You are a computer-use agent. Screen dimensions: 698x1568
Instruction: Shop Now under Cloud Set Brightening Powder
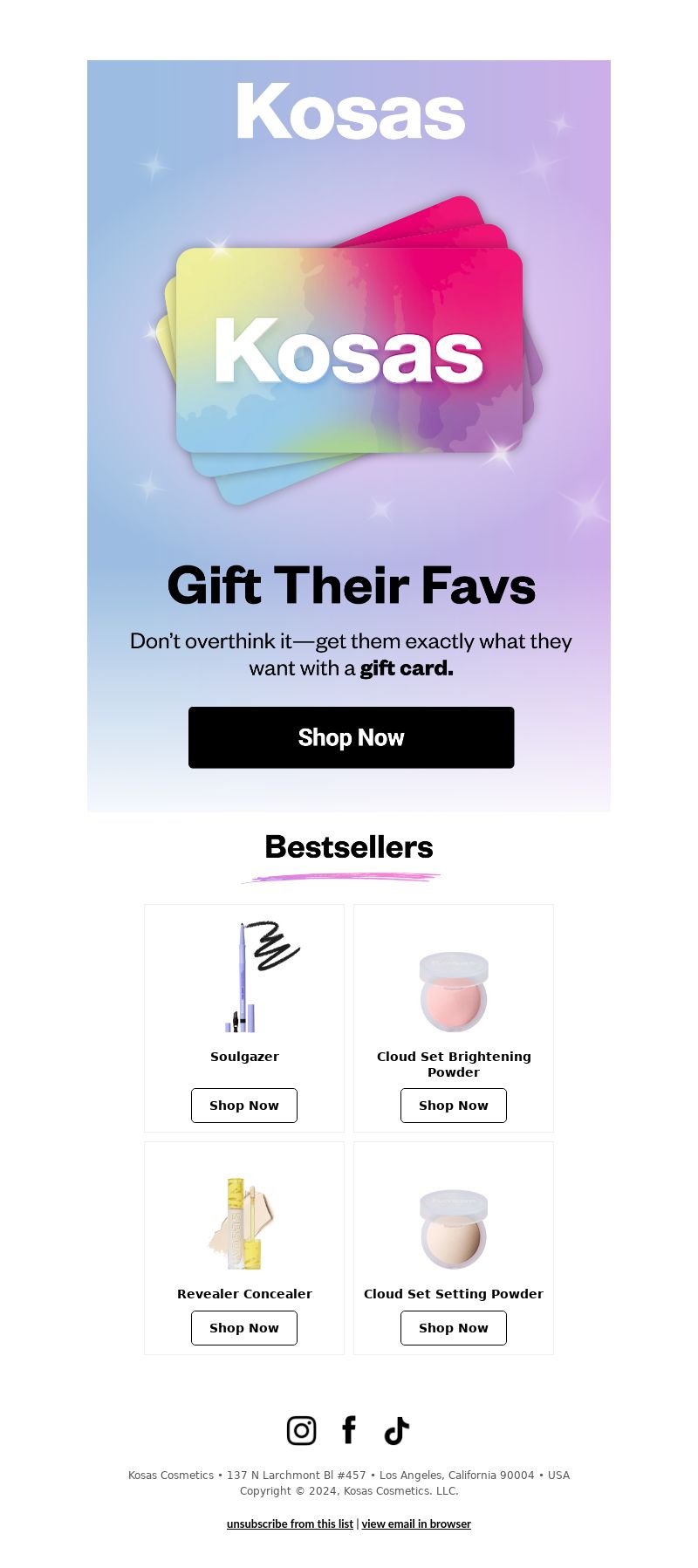[454, 1106]
